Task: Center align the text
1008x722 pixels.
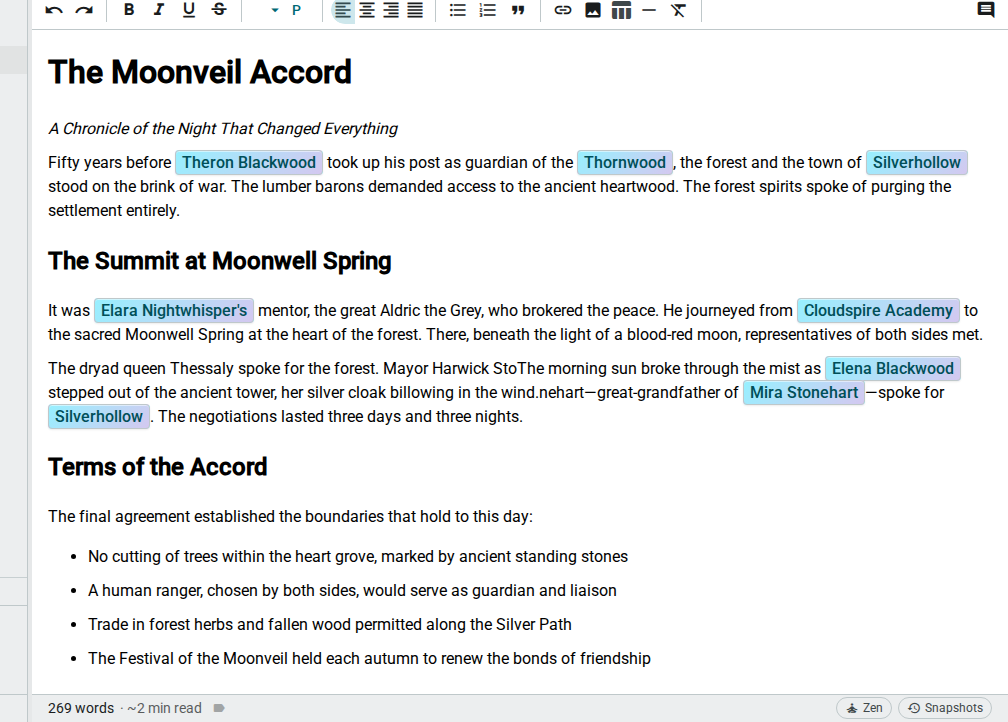Action: click(367, 10)
